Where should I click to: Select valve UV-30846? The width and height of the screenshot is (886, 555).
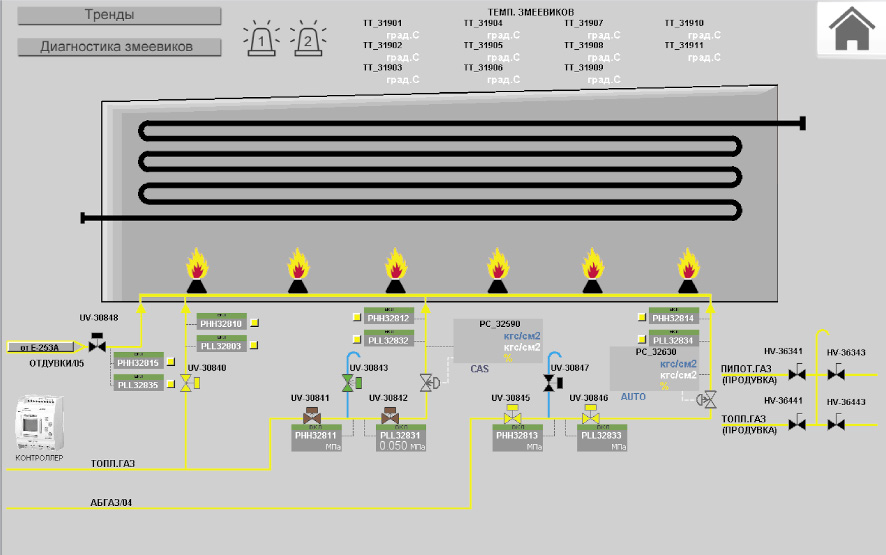[590, 415]
